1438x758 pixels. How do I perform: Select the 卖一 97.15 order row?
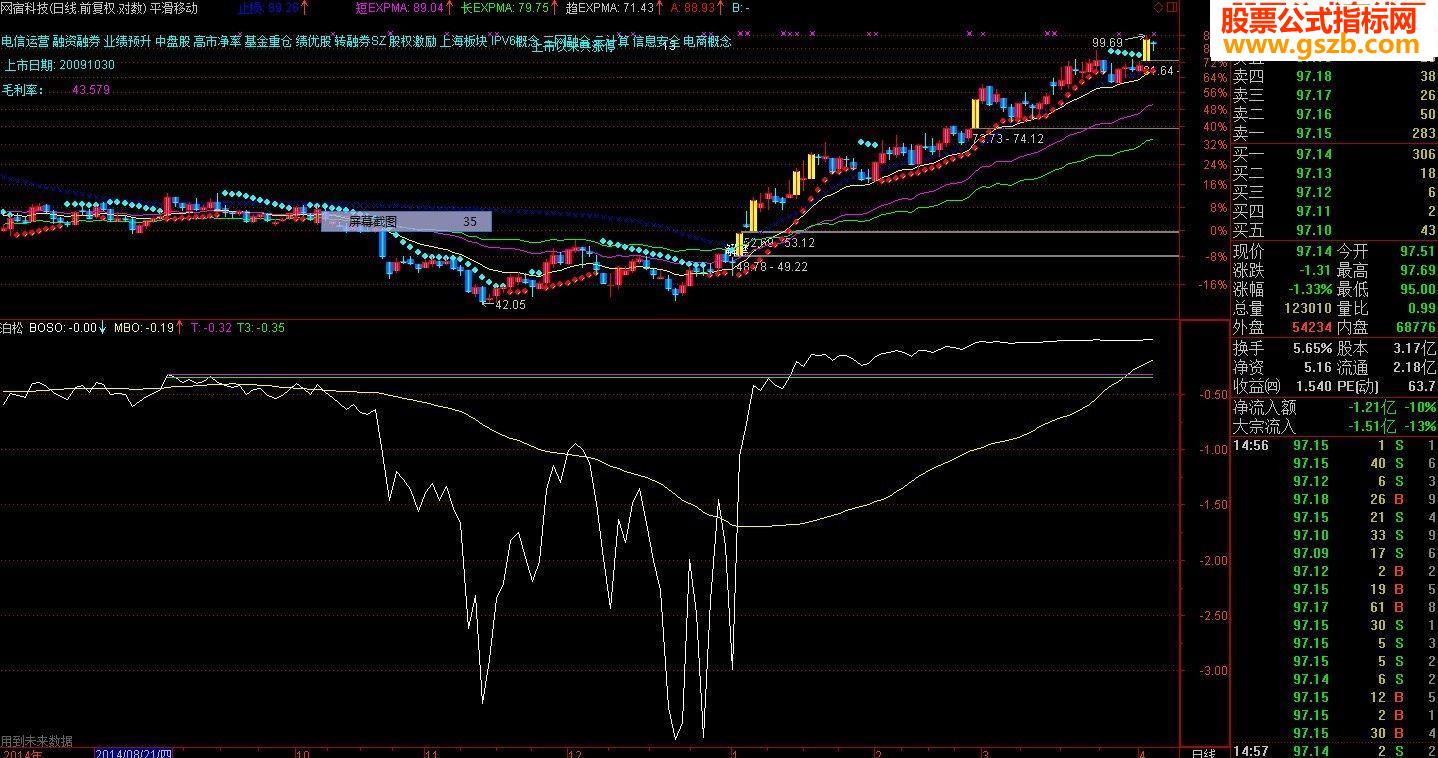pos(1333,133)
